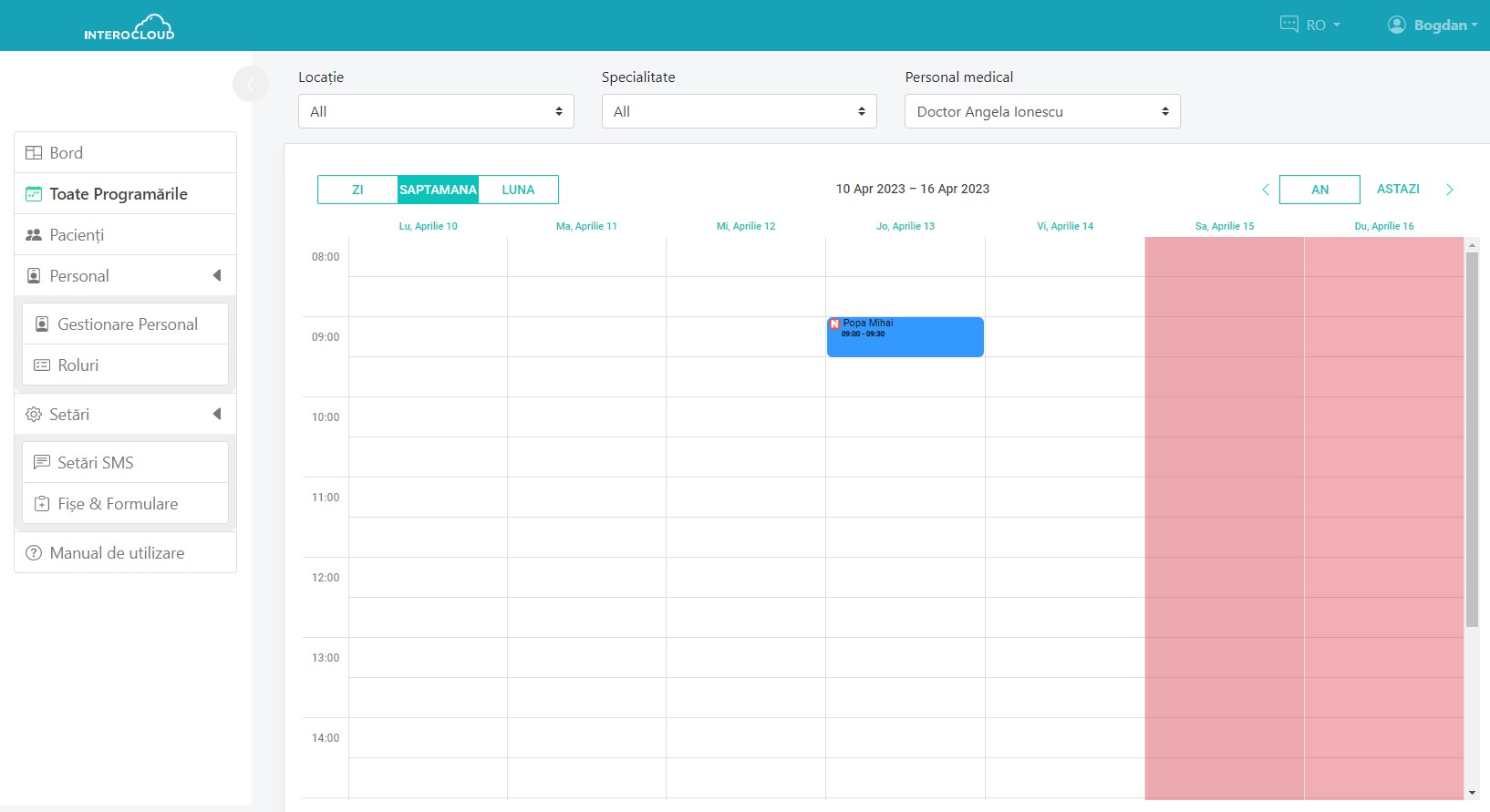Viewport: 1490px width, 812px height.
Task: Click the InteroCloud logo
Action: 129,27
